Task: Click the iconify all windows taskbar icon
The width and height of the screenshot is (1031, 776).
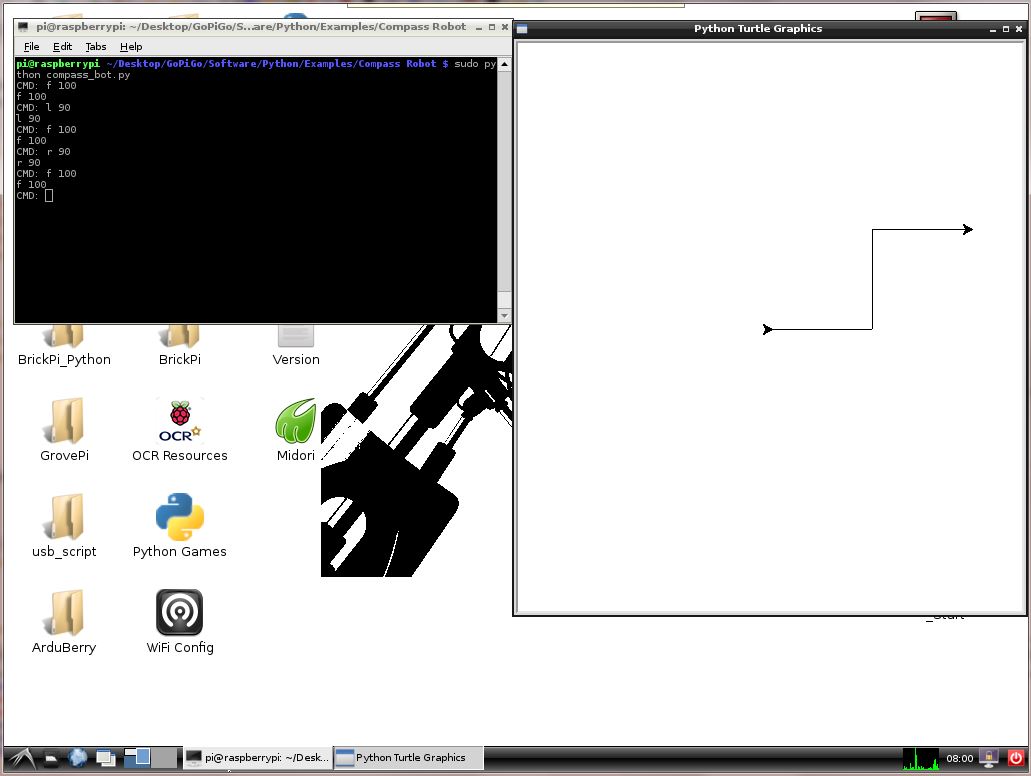Action: (x=105, y=758)
